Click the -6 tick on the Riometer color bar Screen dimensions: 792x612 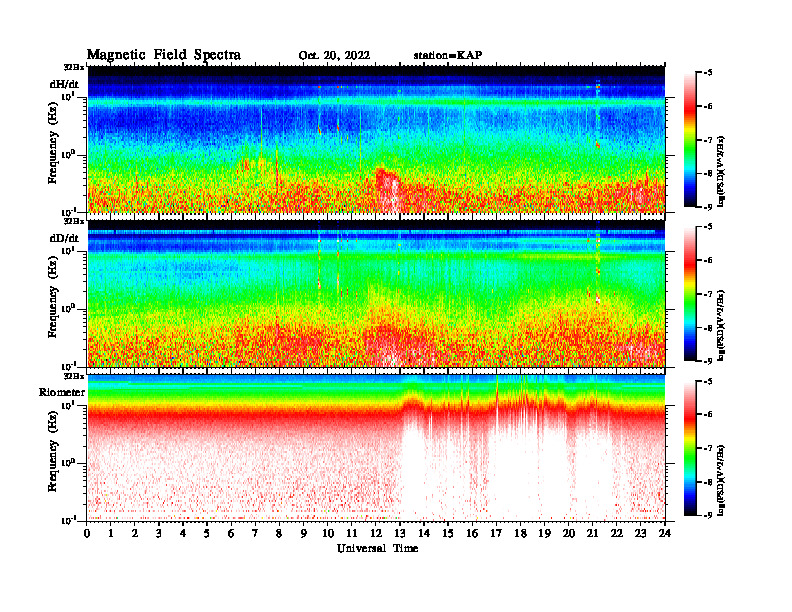(707, 414)
